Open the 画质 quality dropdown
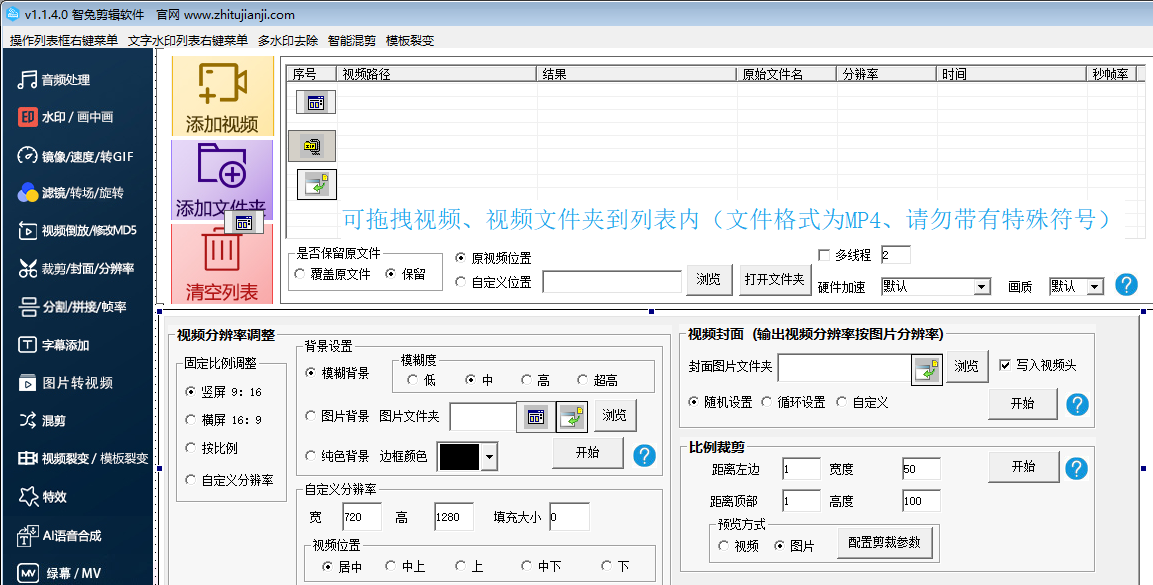The height and width of the screenshot is (585, 1153). point(1094,287)
